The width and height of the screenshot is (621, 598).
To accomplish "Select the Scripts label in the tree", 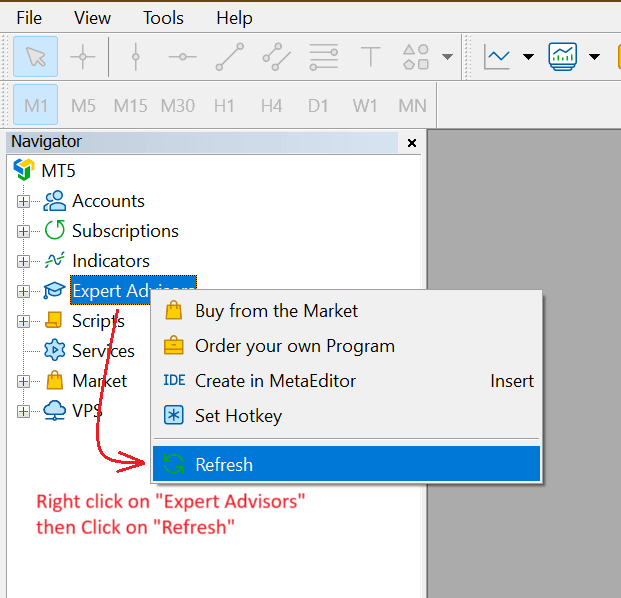I will (98, 321).
